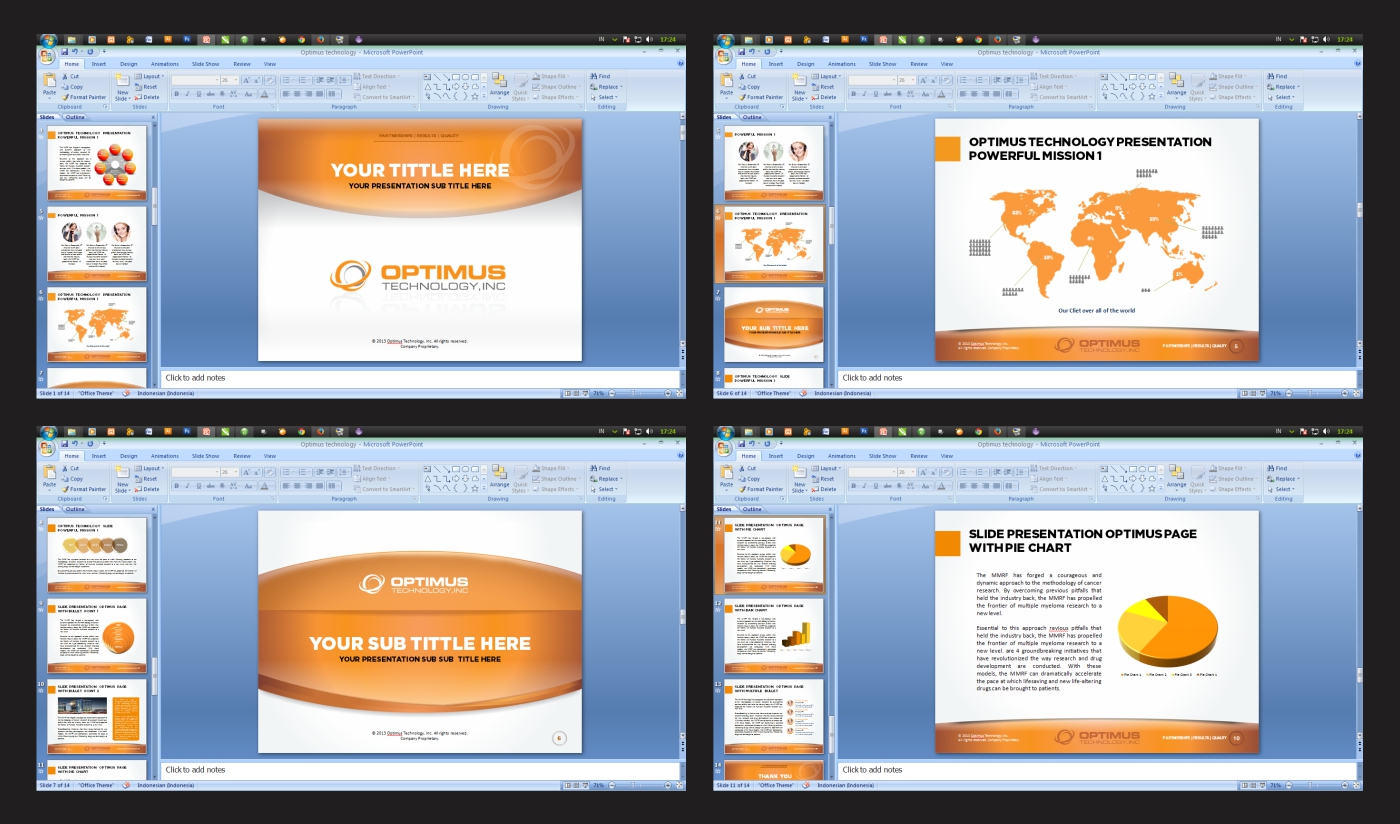The height and width of the screenshot is (824, 1400).
Task: Grow font size in Slide 1 of 14 window
Action: click(246, 80)
